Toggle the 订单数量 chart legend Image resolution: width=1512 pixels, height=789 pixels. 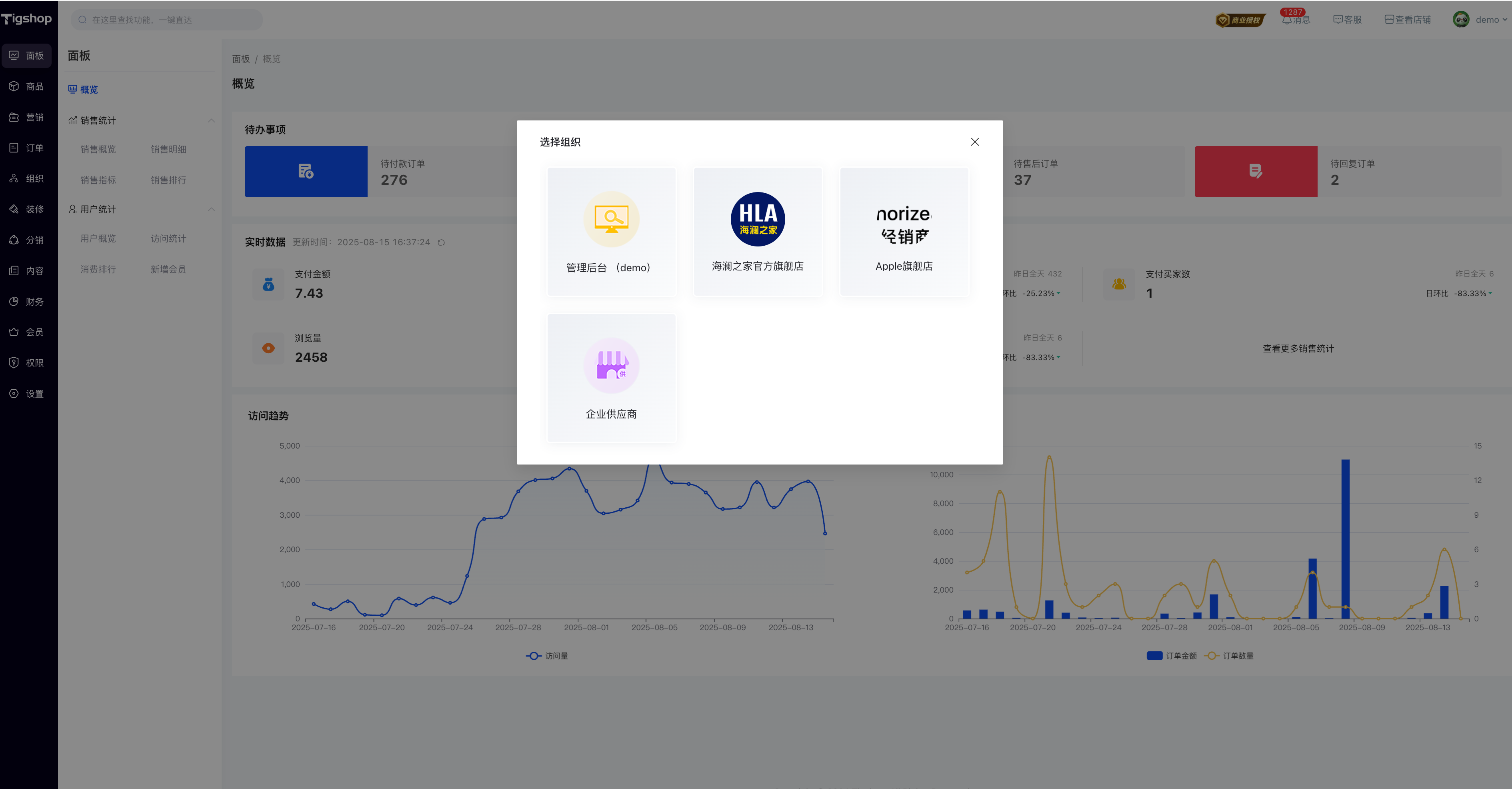click(1228, 656)
